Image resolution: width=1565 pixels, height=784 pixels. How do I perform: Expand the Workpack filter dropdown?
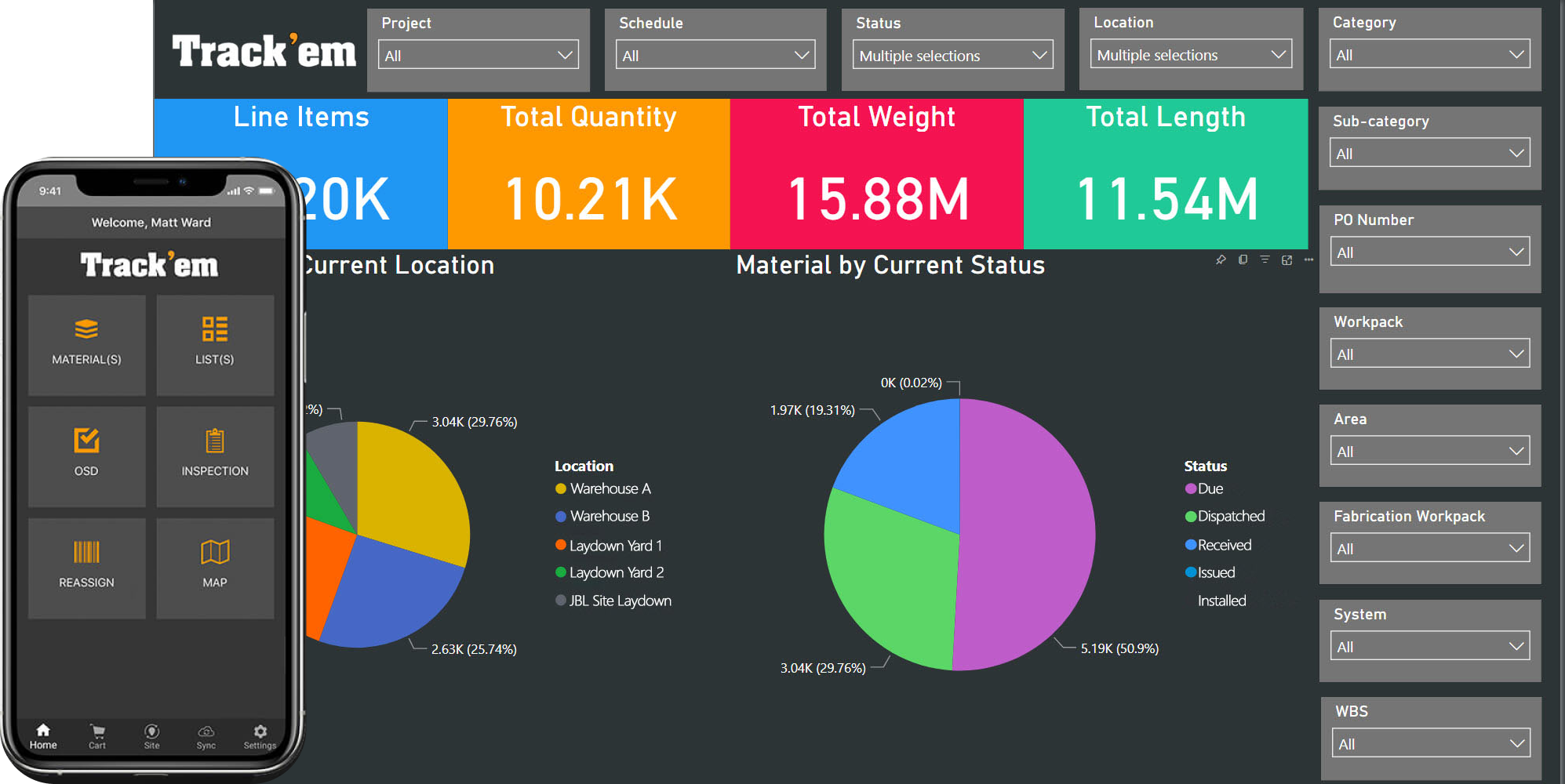tap(1430, 354)
